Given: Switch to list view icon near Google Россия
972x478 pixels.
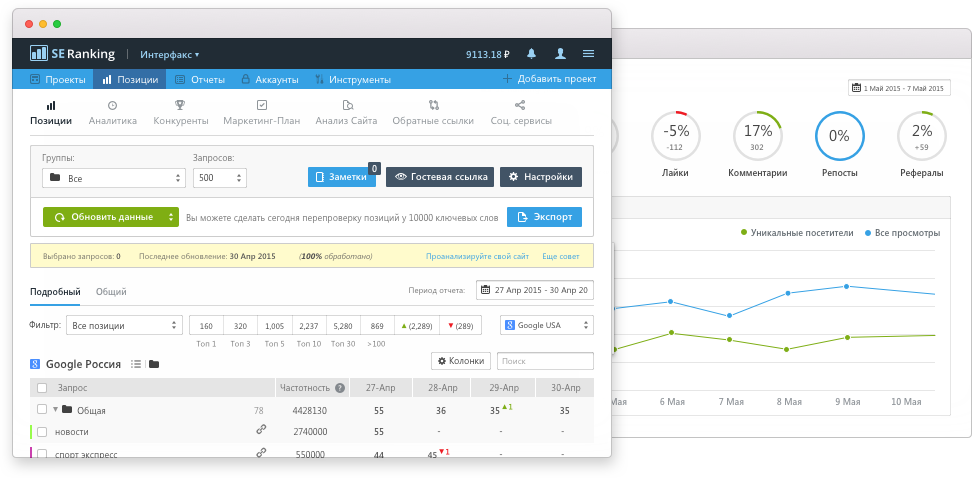Looking at the screenshot, I should pos(136,364).
